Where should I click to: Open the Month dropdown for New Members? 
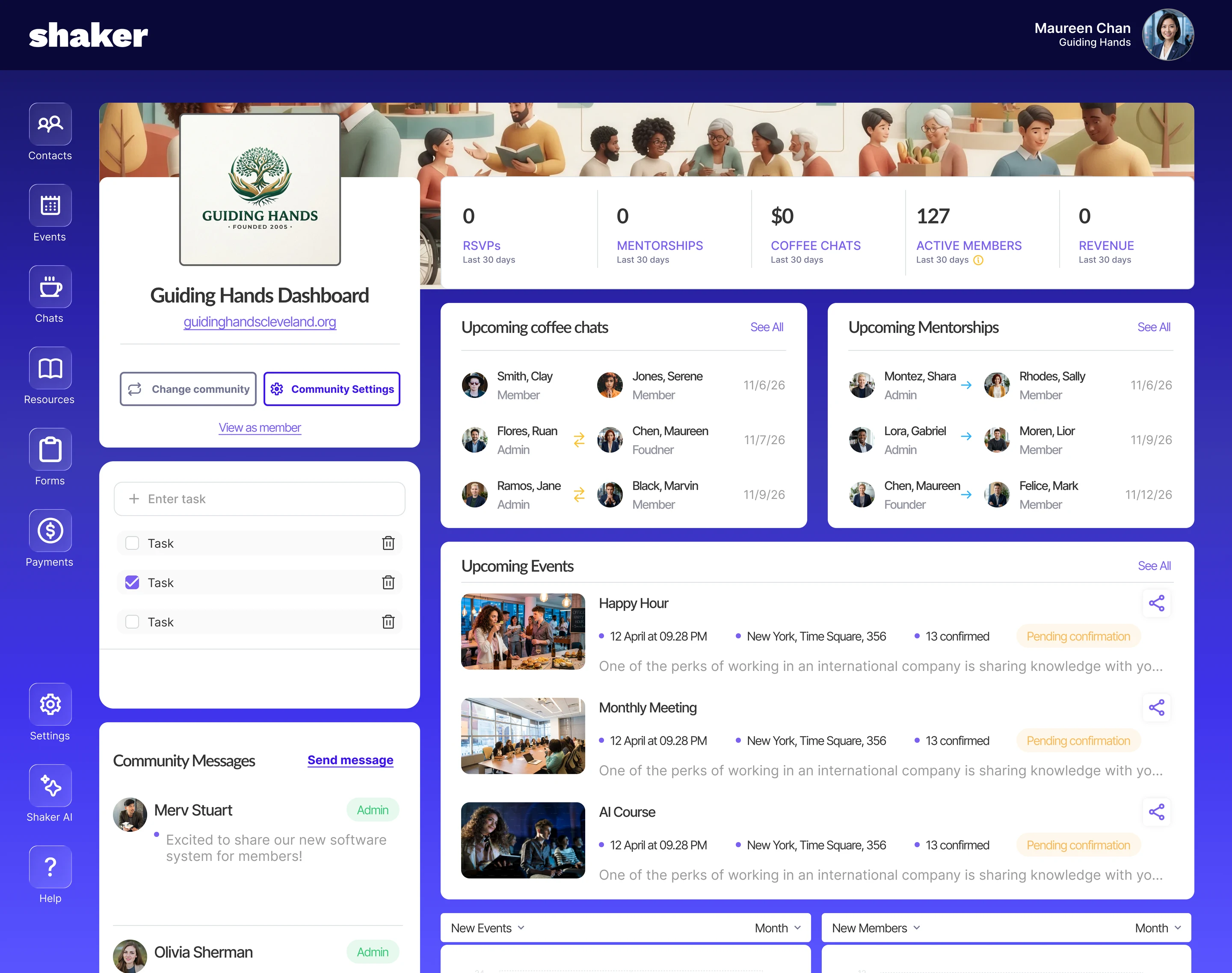tap(1158, 929)
